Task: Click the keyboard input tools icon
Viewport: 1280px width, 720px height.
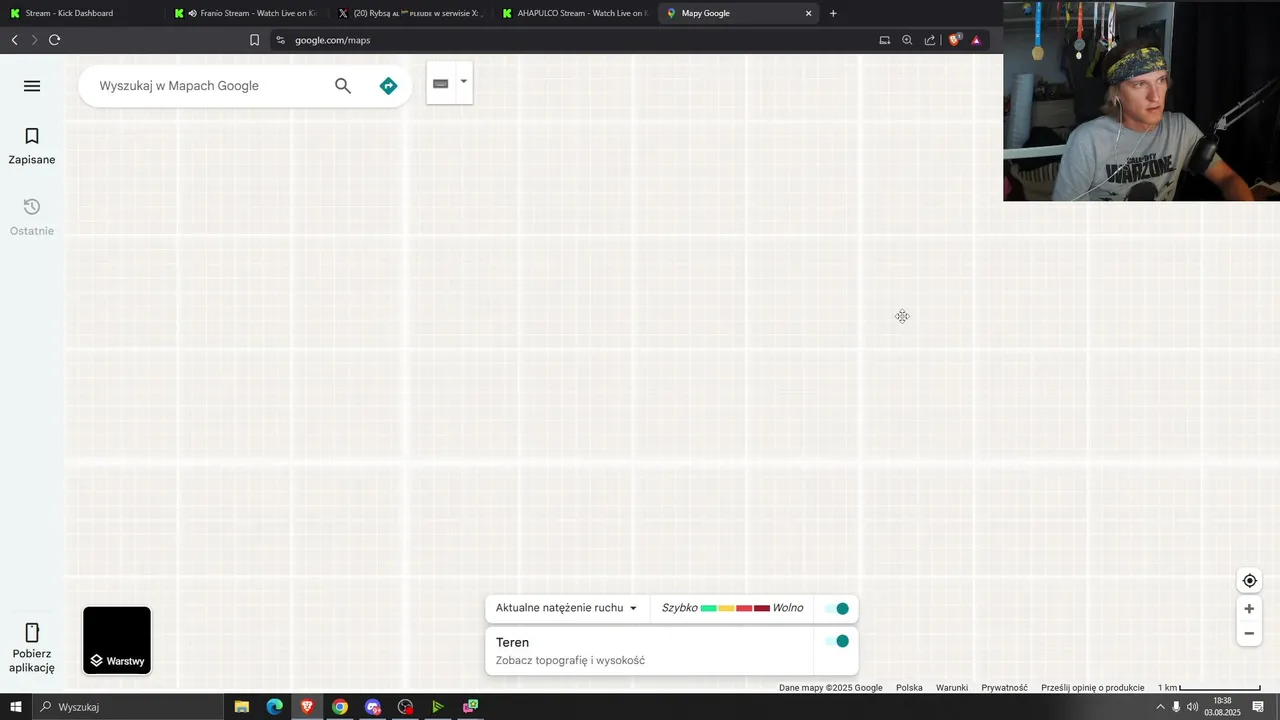Action: (440, 83)
